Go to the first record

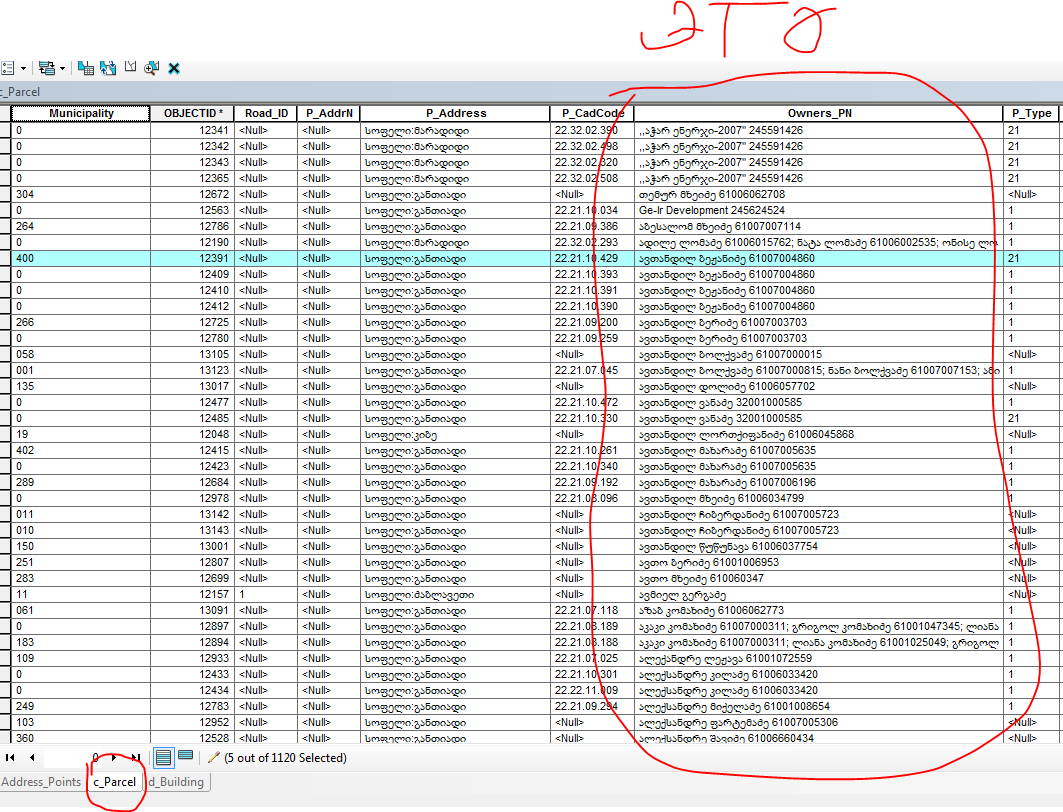tap(12, 758)
